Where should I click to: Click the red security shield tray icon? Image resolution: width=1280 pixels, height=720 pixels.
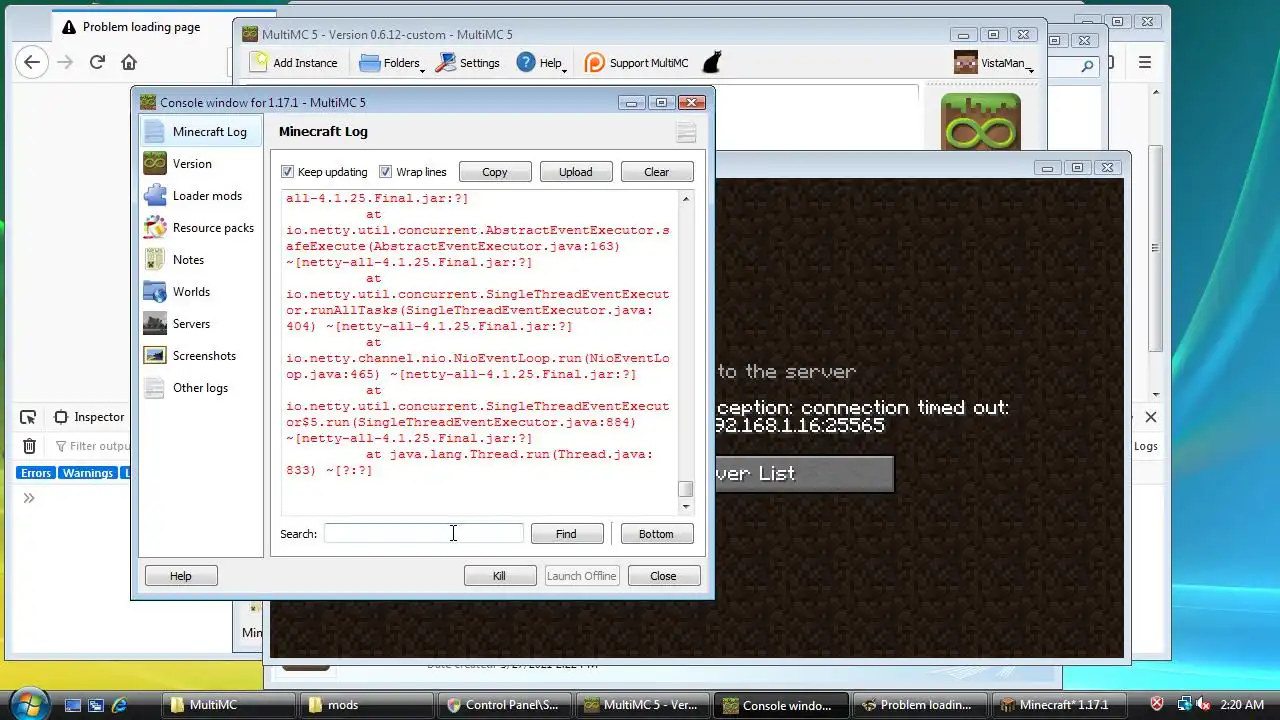click(1158, 704)
